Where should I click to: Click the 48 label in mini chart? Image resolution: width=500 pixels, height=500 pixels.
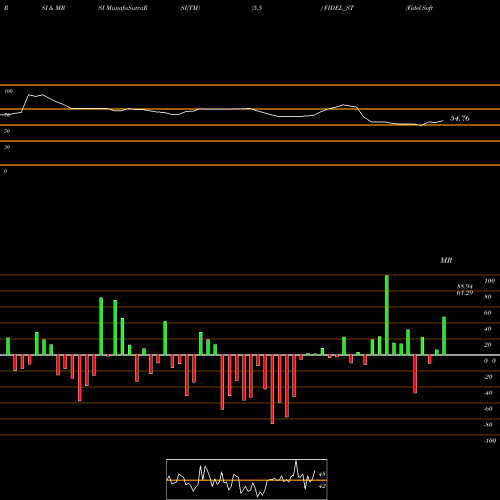point(322,474)
